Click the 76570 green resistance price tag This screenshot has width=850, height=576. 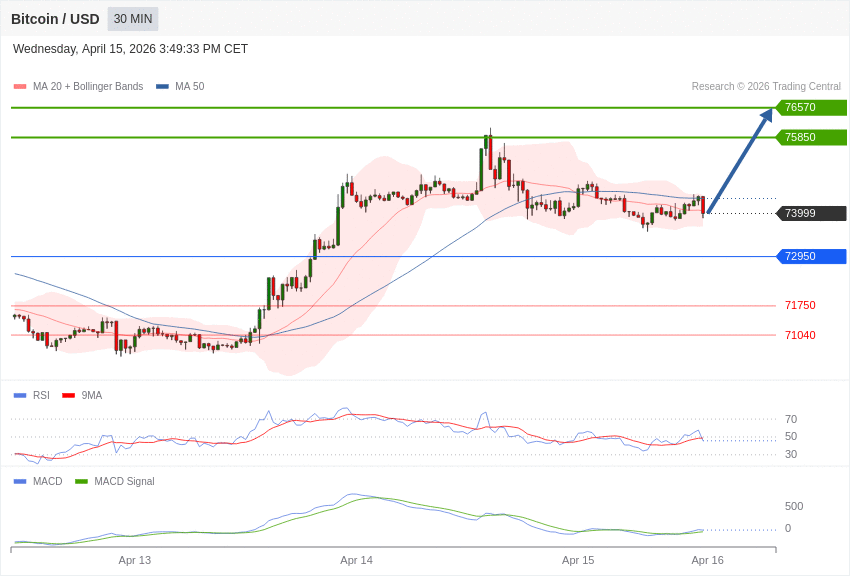click(811, 108)
